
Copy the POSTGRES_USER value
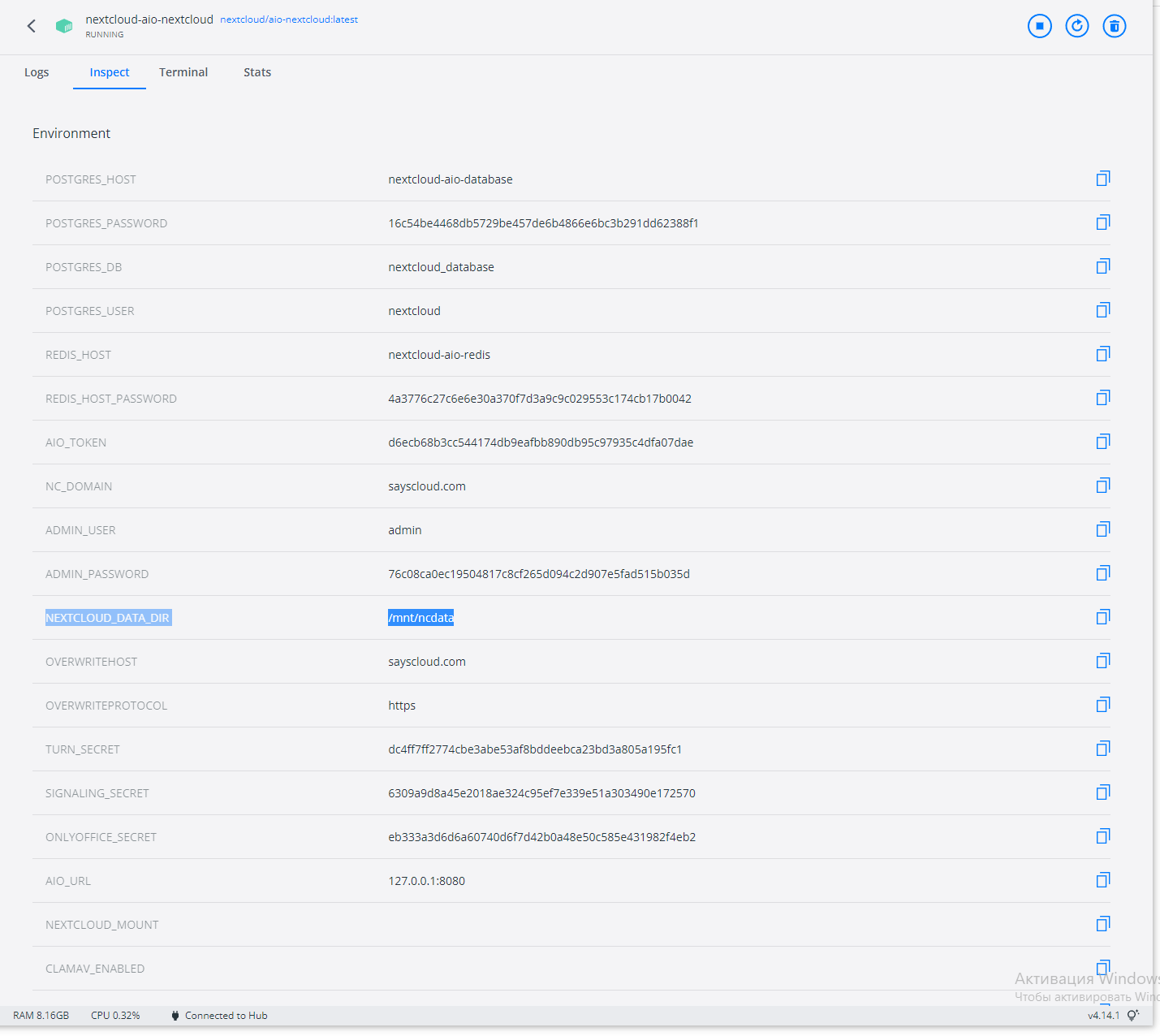[1103, 310]
